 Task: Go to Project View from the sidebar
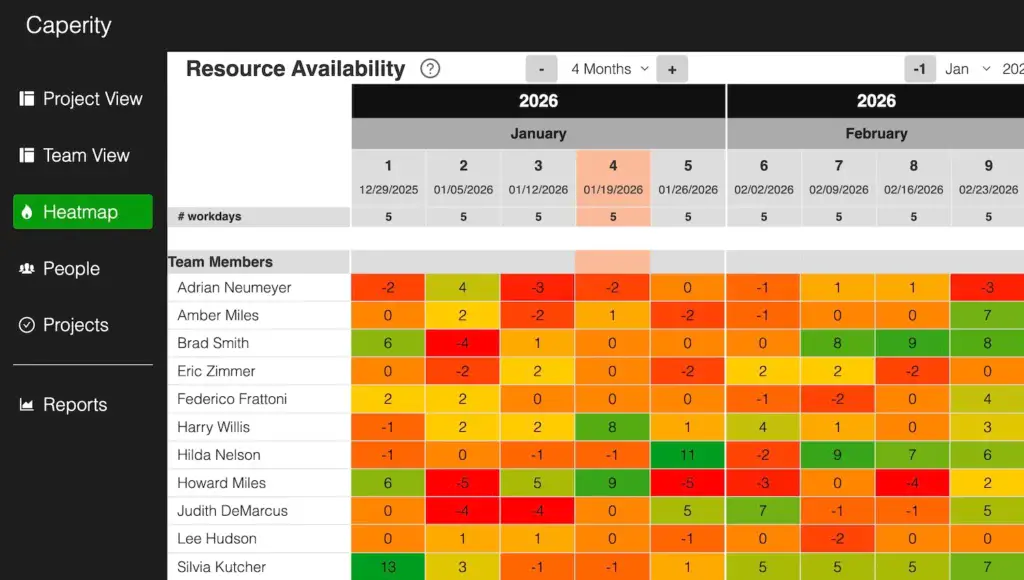pos(92,98)
